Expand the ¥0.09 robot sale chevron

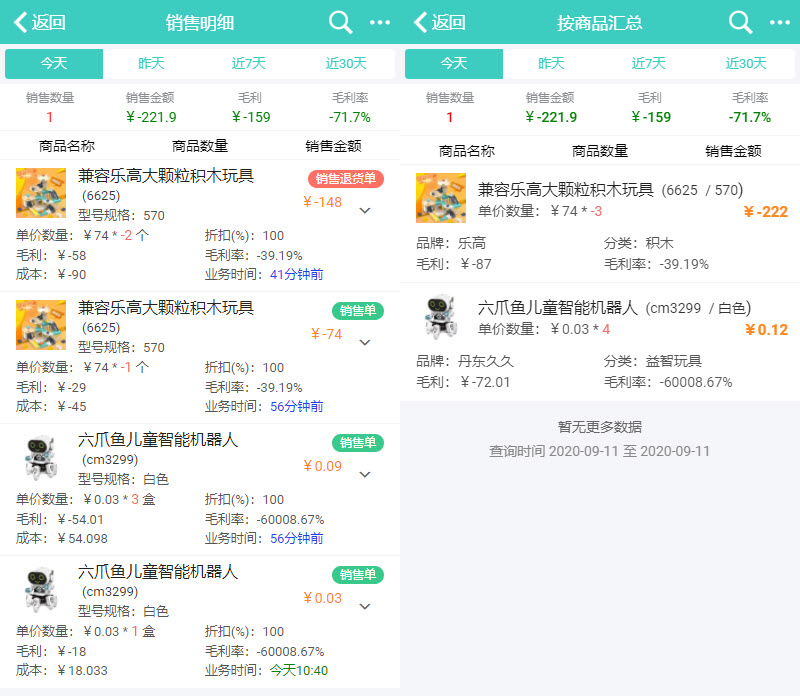pos(364,474)
